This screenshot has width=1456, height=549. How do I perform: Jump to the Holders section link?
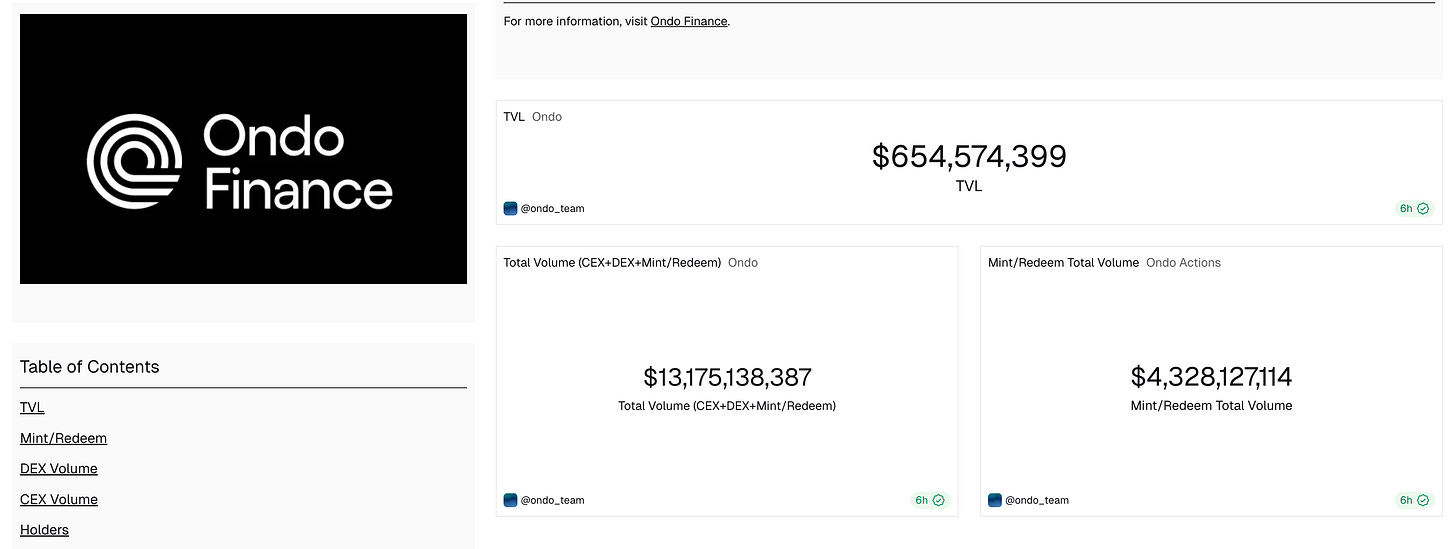click(44, 530)
